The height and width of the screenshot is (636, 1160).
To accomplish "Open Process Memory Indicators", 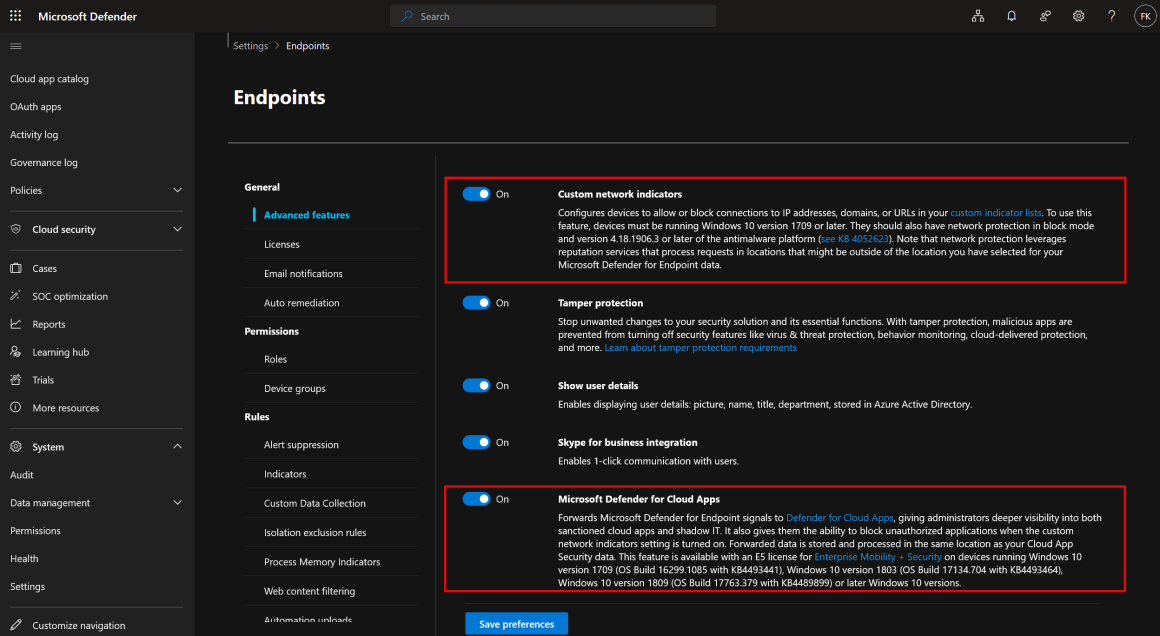I will pos(322,562).
